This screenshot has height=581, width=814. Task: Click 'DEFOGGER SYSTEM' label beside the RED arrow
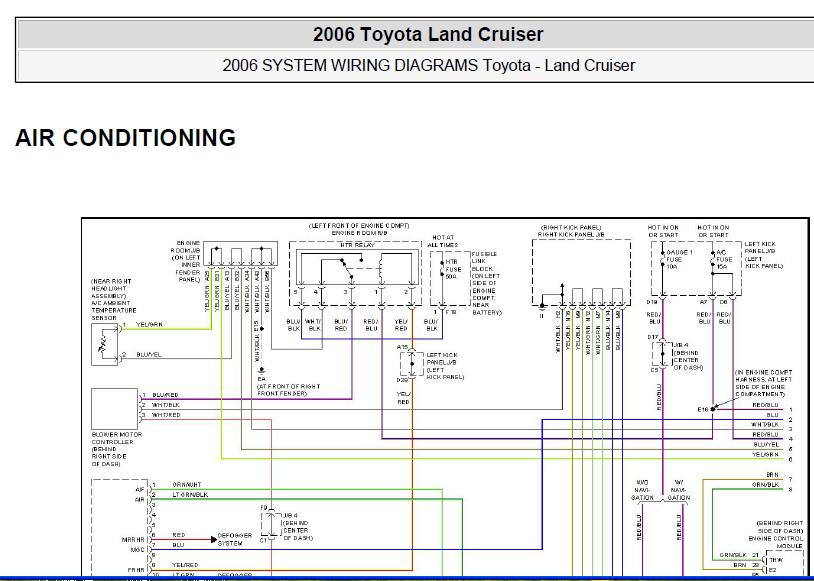click(235, 539)
